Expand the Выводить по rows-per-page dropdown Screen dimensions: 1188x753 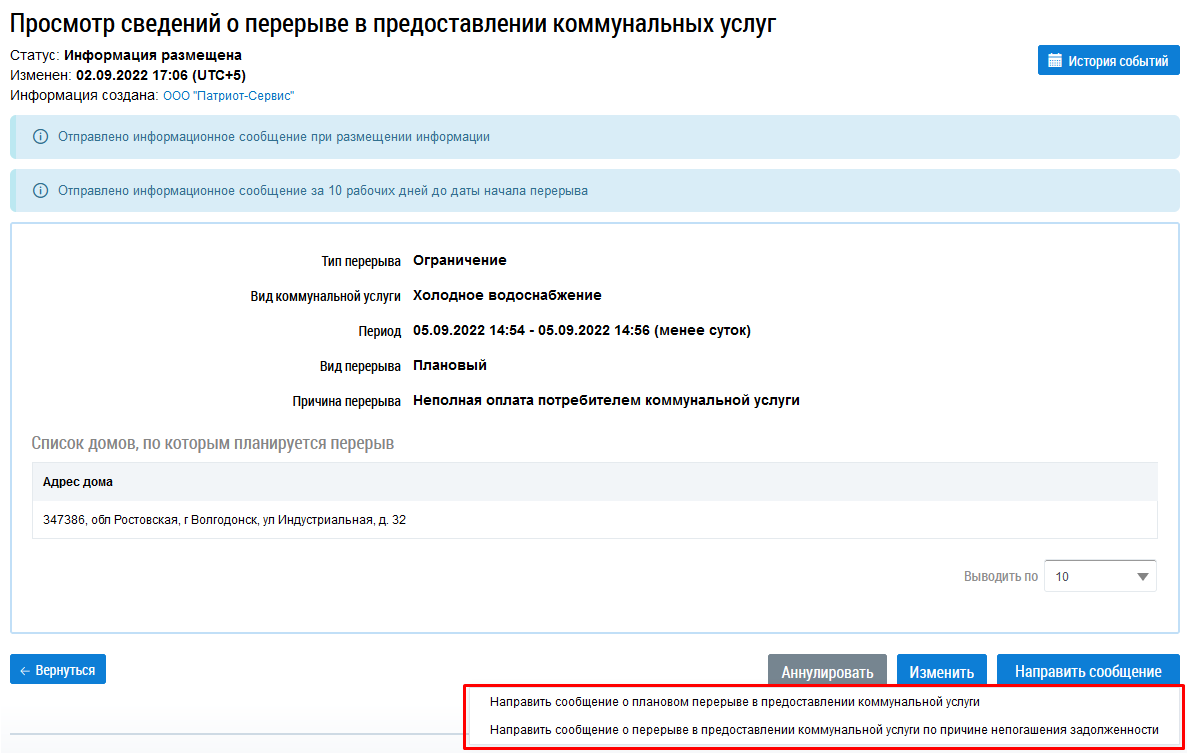[x=1099, y=577]
